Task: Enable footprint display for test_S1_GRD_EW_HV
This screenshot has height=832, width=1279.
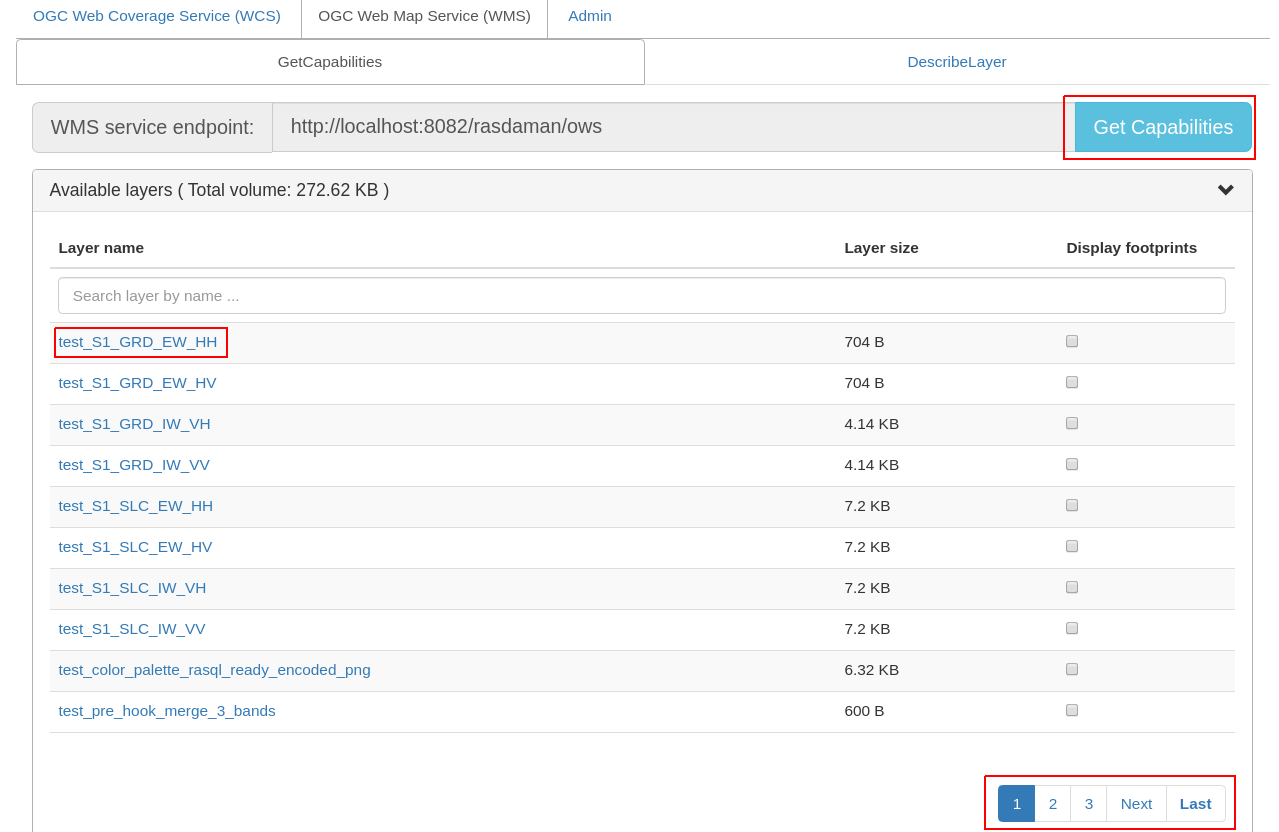Action: coord(1071,382)
